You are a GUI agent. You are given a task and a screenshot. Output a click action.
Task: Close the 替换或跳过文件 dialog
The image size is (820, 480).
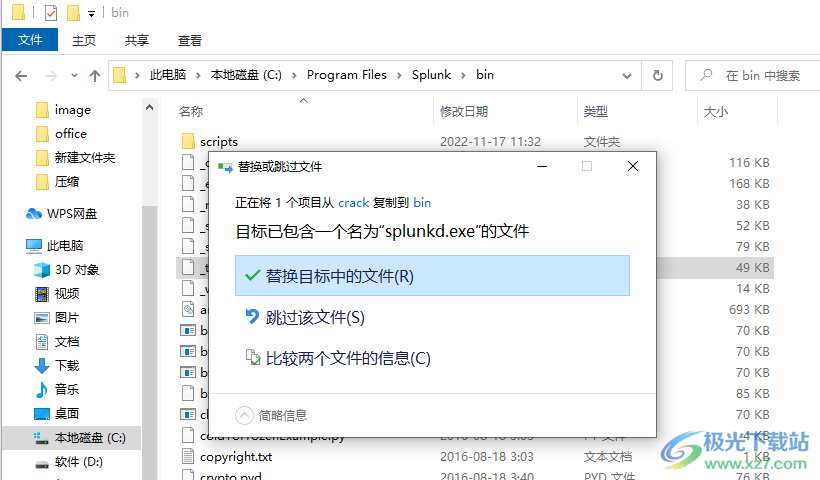633,166
